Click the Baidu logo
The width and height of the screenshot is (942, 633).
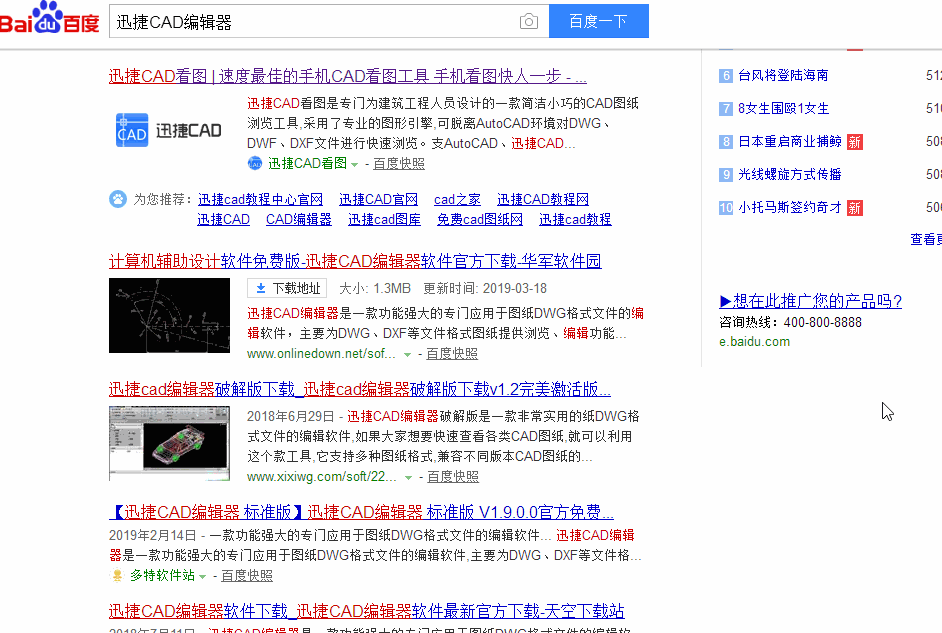point(49,20)
